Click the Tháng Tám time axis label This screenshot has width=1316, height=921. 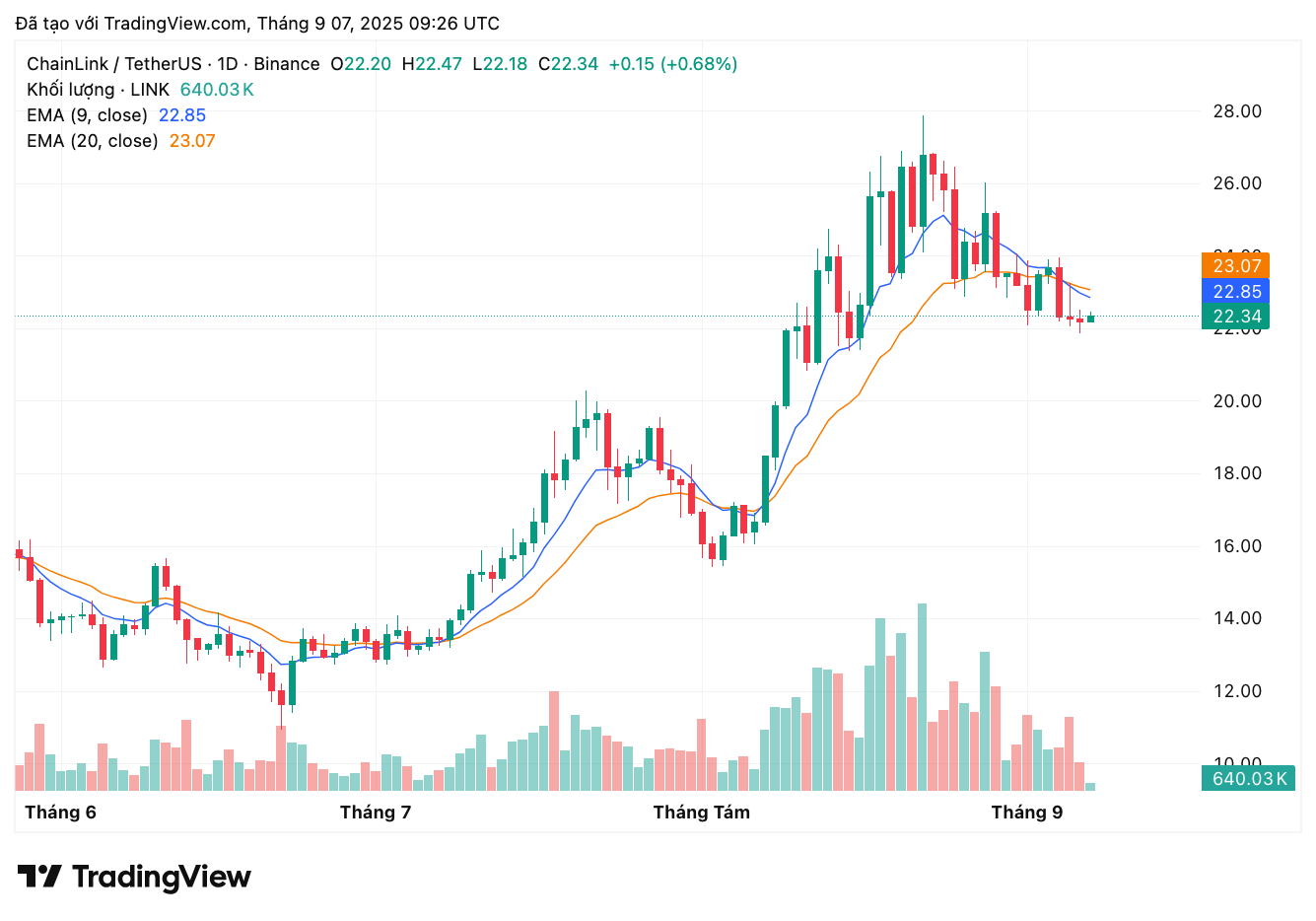tap(701, 813)
